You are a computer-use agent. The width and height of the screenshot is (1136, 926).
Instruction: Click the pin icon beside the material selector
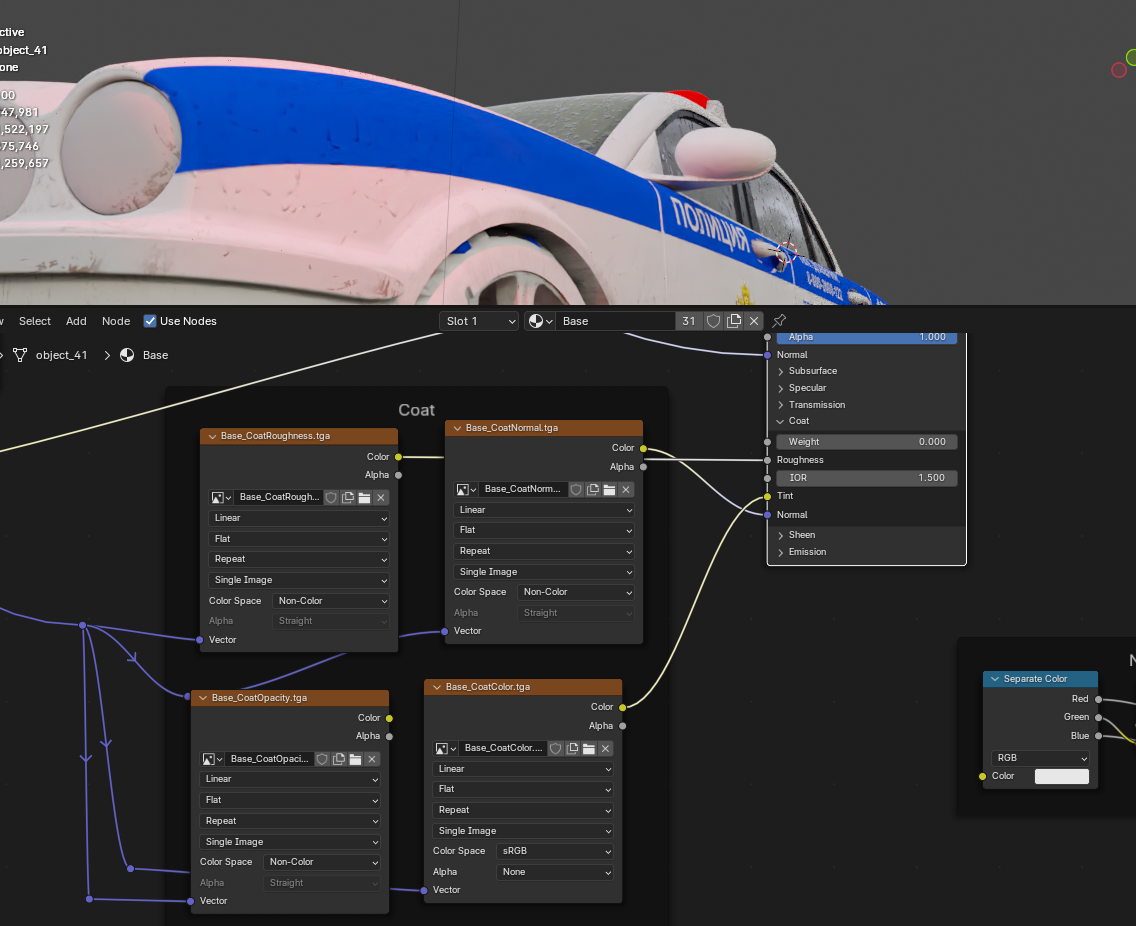click(780, 321)
